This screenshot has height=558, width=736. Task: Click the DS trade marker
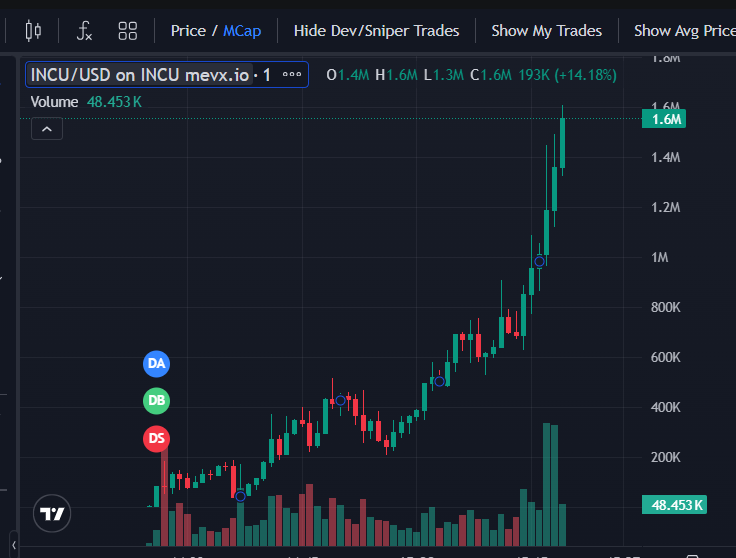(x=156, y=439)
